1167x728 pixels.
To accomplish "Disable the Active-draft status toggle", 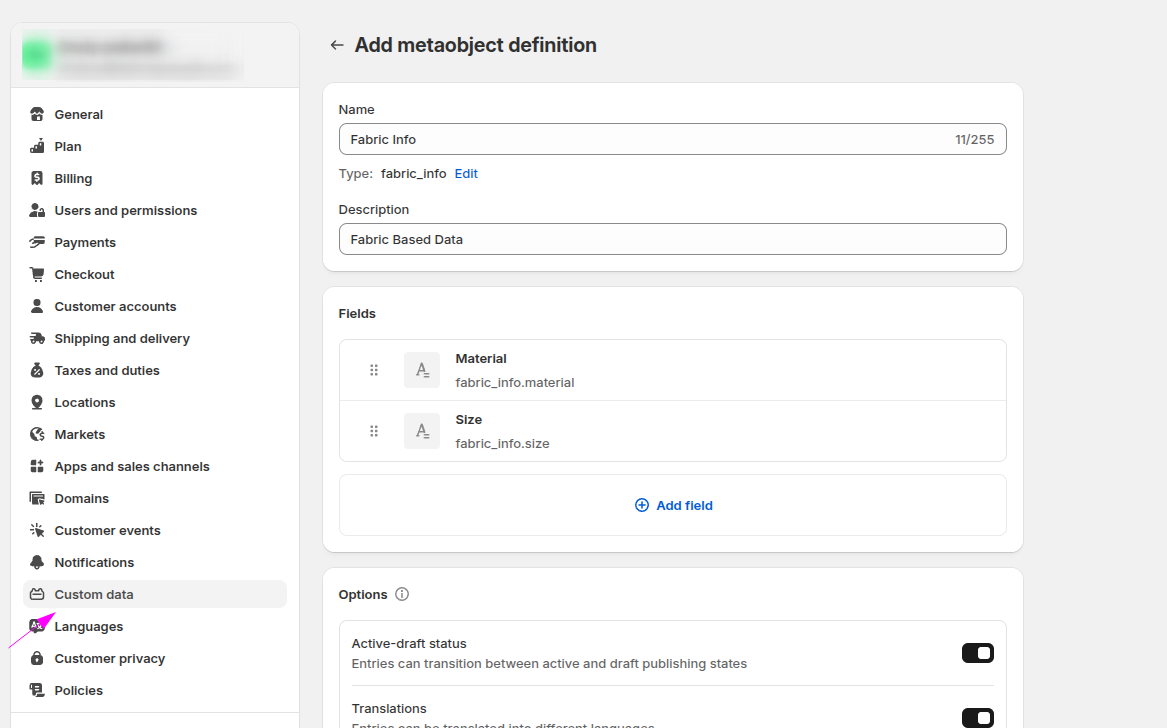I will coord(977,653).
